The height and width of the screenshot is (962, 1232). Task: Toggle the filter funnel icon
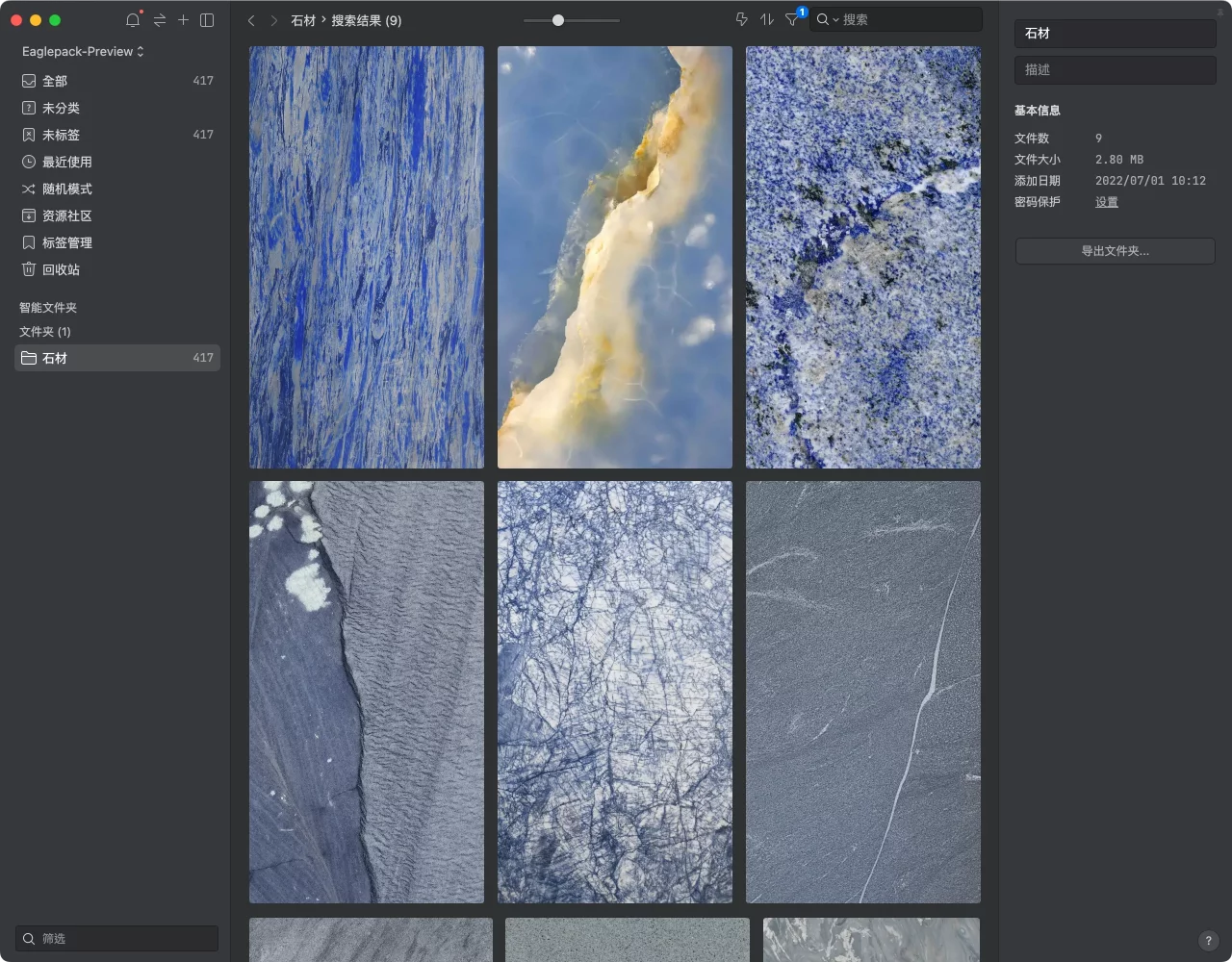pyautogui.click(x=792, y=19)
